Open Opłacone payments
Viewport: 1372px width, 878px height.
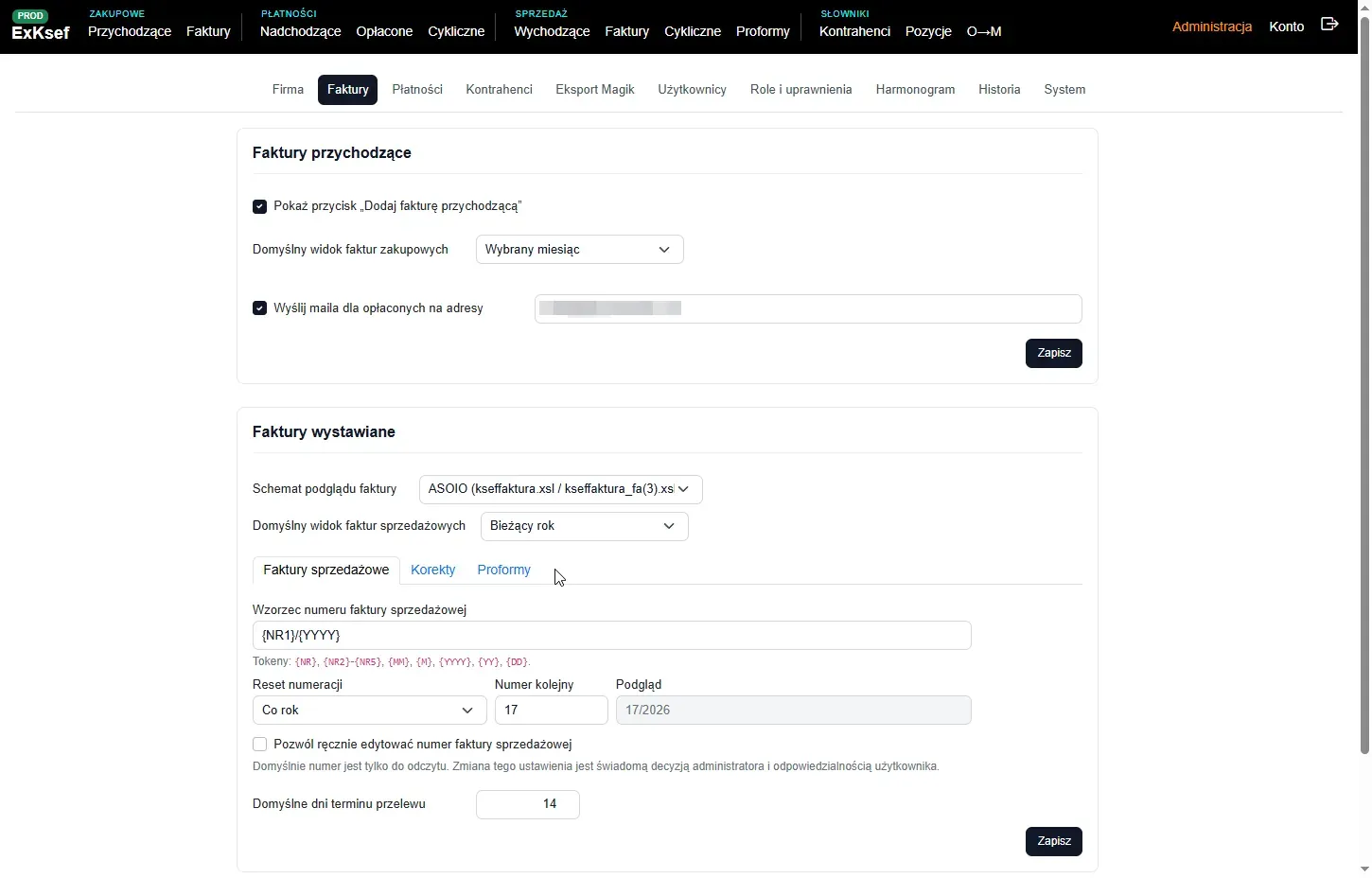384,31
